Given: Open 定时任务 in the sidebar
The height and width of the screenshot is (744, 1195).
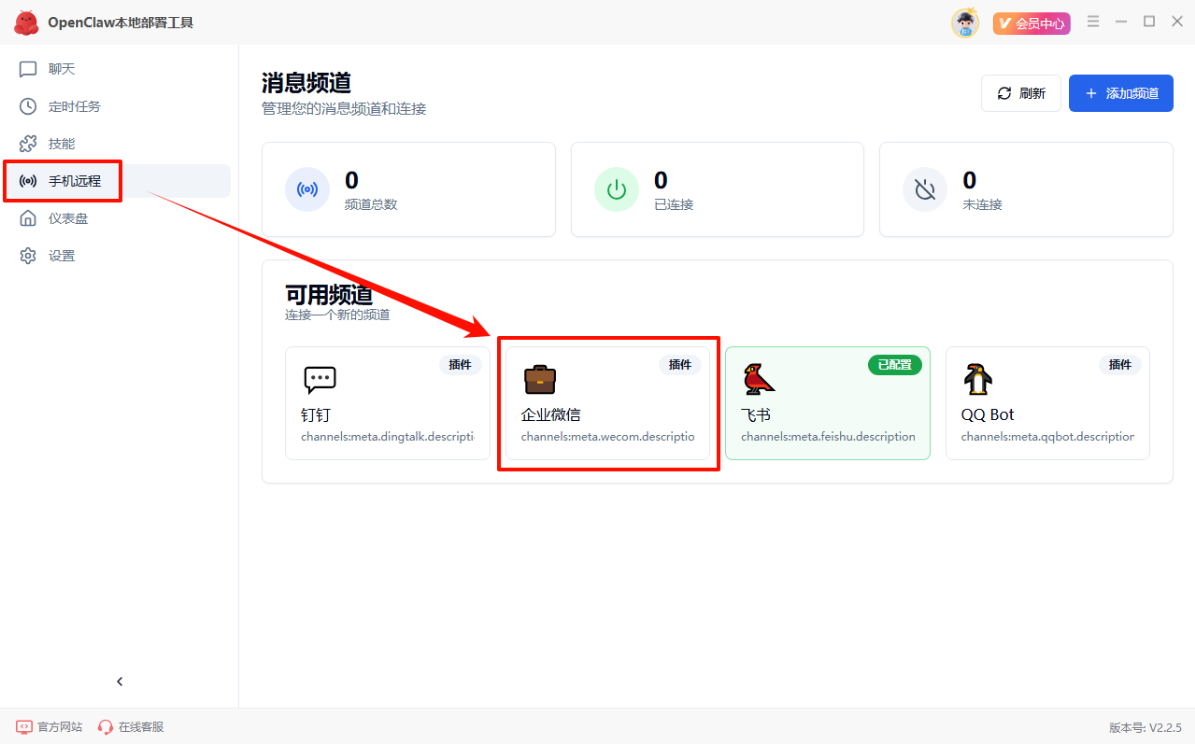Looking at the screenshot, I should point(74,106).
